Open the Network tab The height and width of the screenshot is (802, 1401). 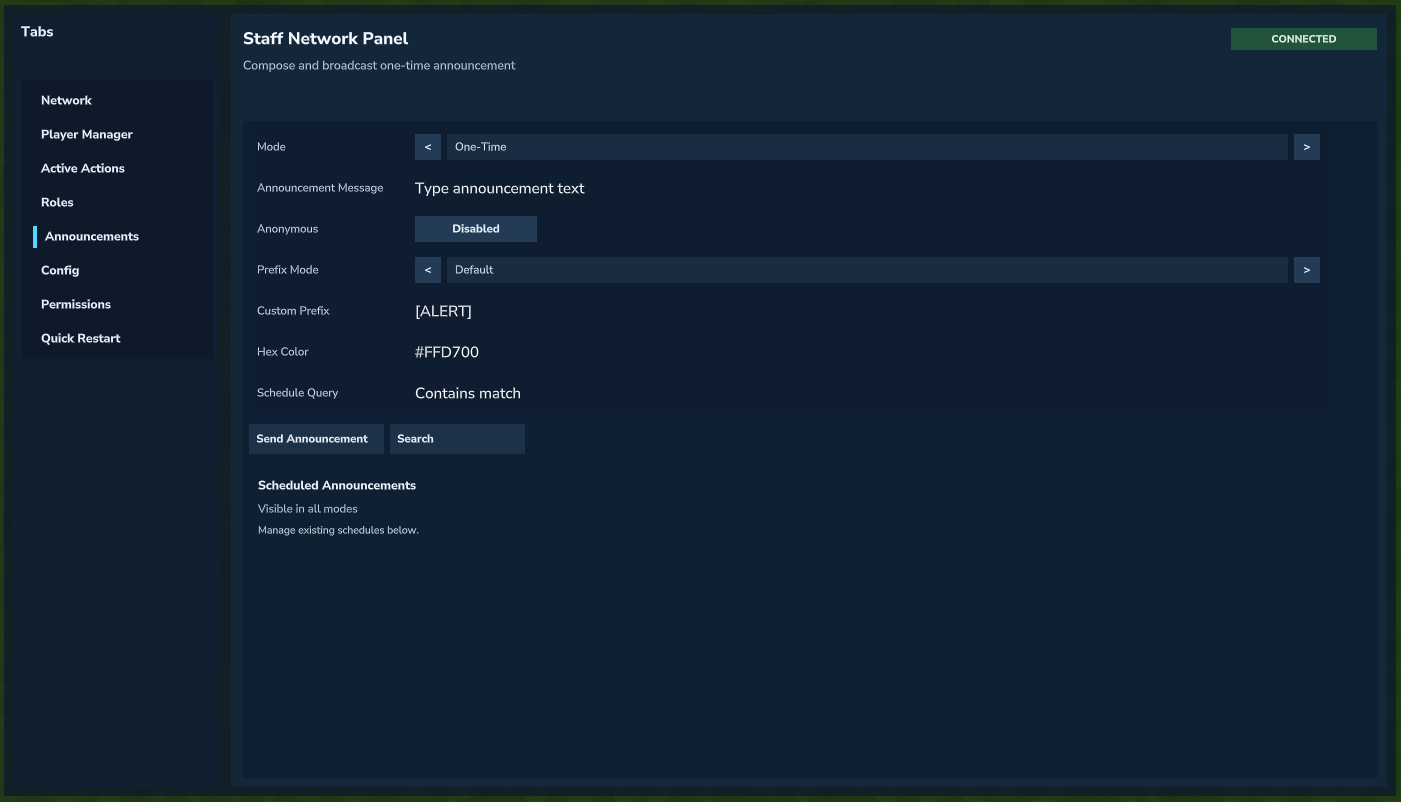(x=66, y=101)
